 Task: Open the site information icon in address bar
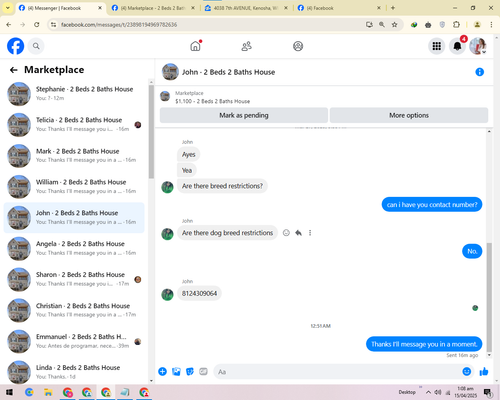(53, 25)
